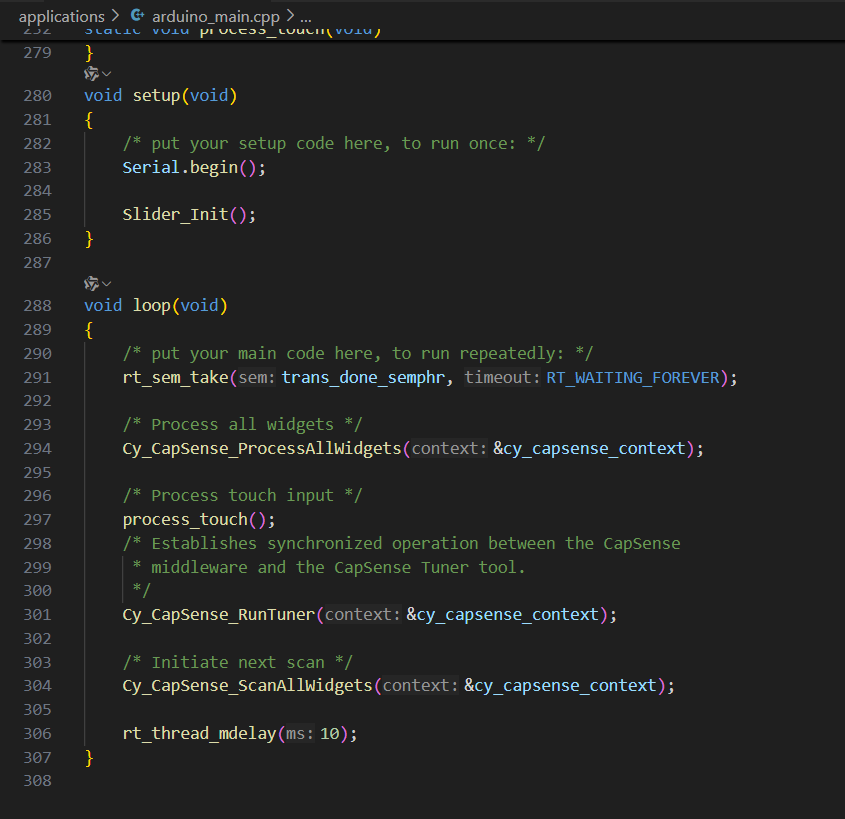The height and width of the screenshot is (819, 845).
Task: Click the 'put your setup code here' comment
Action: coord(334,144)
